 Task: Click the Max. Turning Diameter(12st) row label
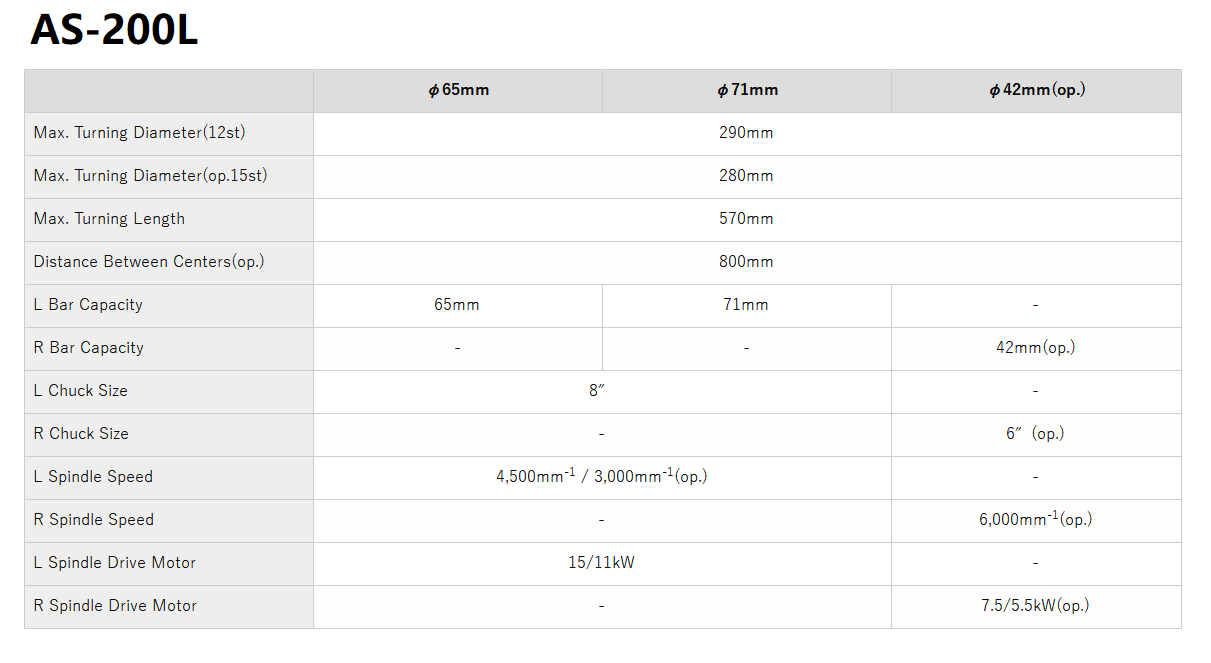(139, 133)
